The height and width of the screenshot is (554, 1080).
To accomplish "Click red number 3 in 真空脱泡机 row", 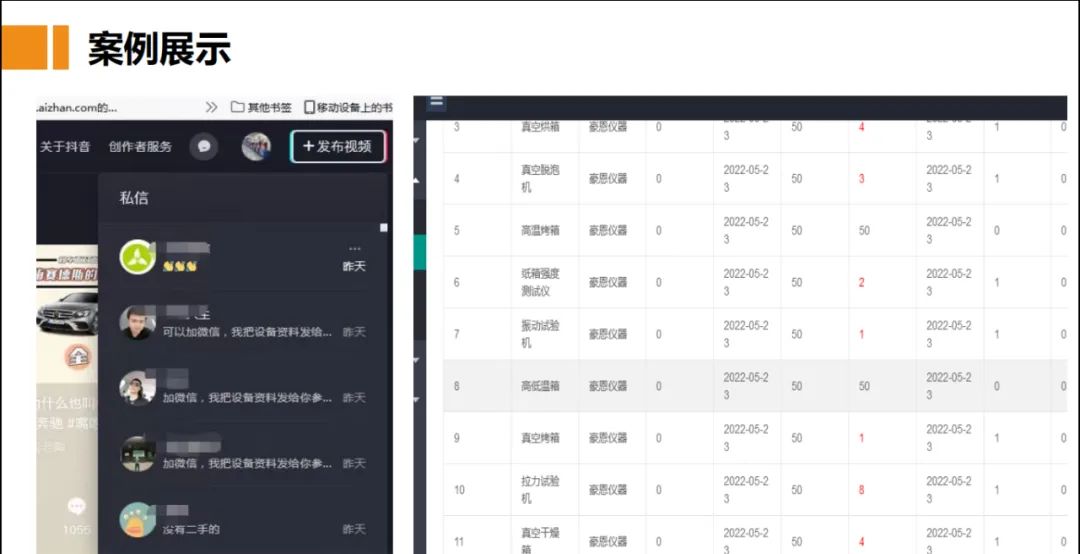I will click(x=861, y=179).
